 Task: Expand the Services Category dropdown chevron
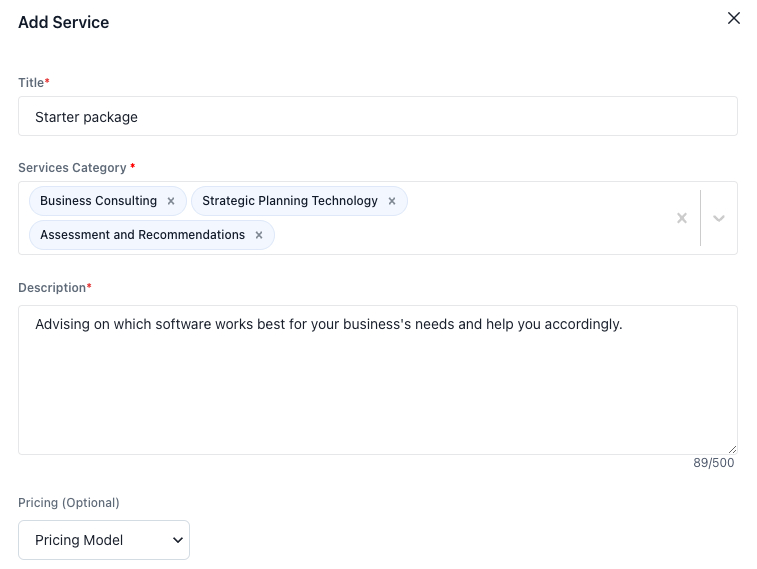(x=718, y=218)
